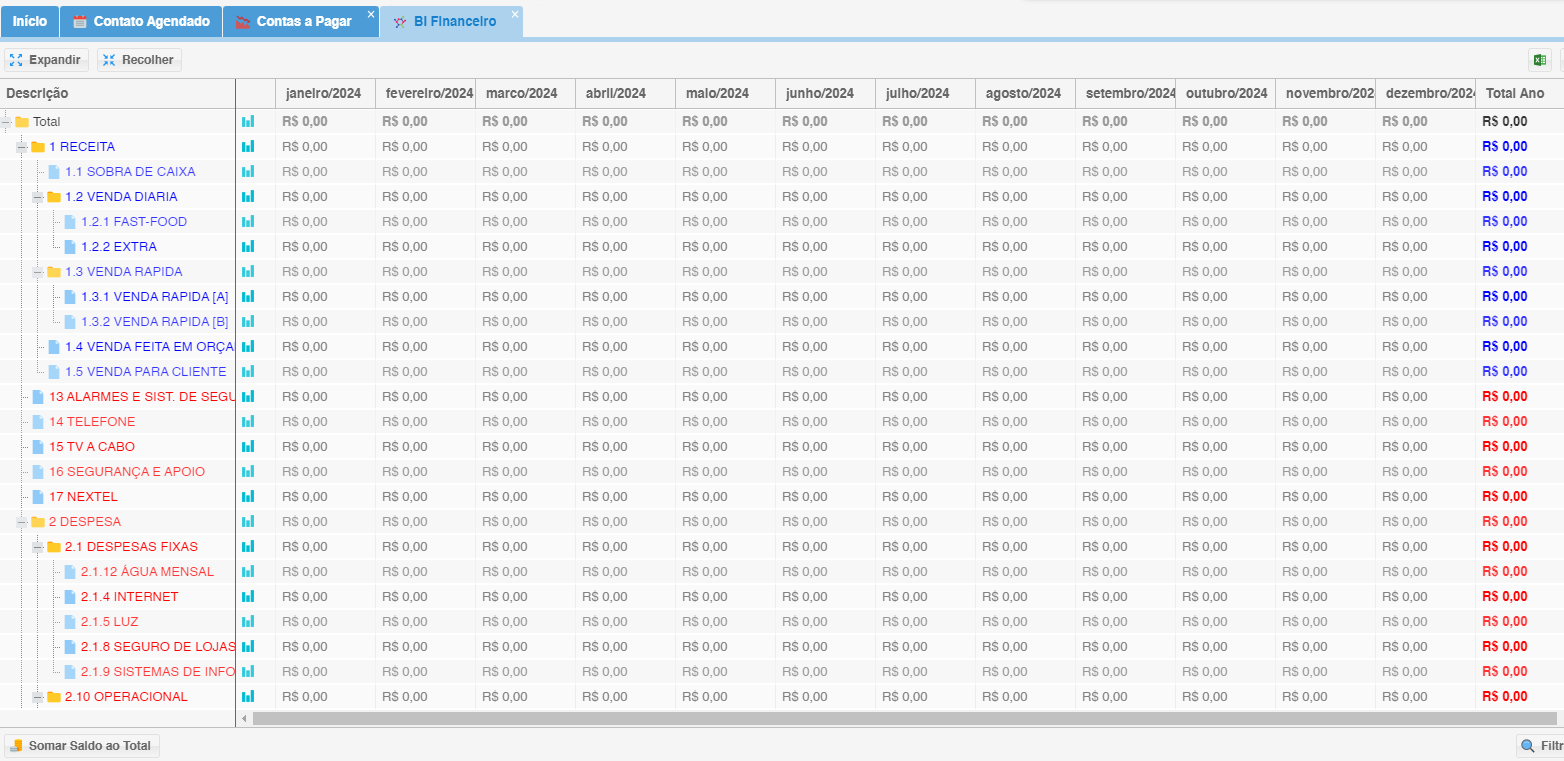The height and width of the screenshot is (761, 1564).
Task: Click Total Ano value for 2 DESPESA
Action: tap(1505, 521)
